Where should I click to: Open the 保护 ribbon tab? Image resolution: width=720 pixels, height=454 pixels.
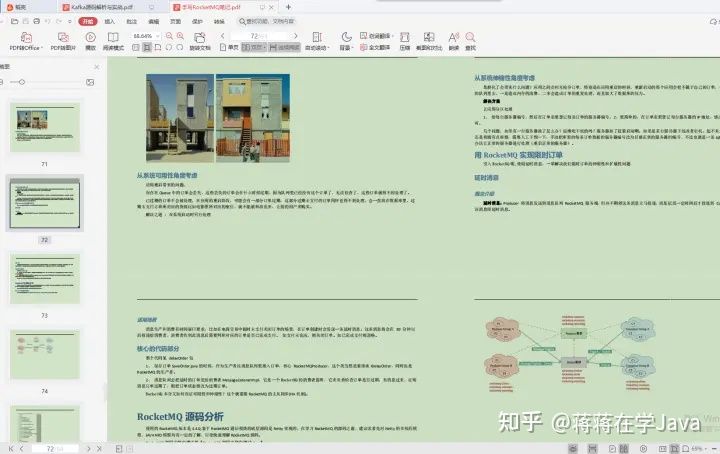pos(197,22)
